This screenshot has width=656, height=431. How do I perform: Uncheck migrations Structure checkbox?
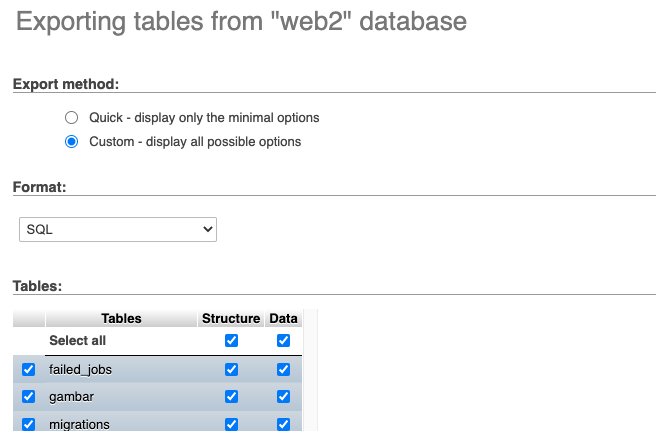click(232, 424)
